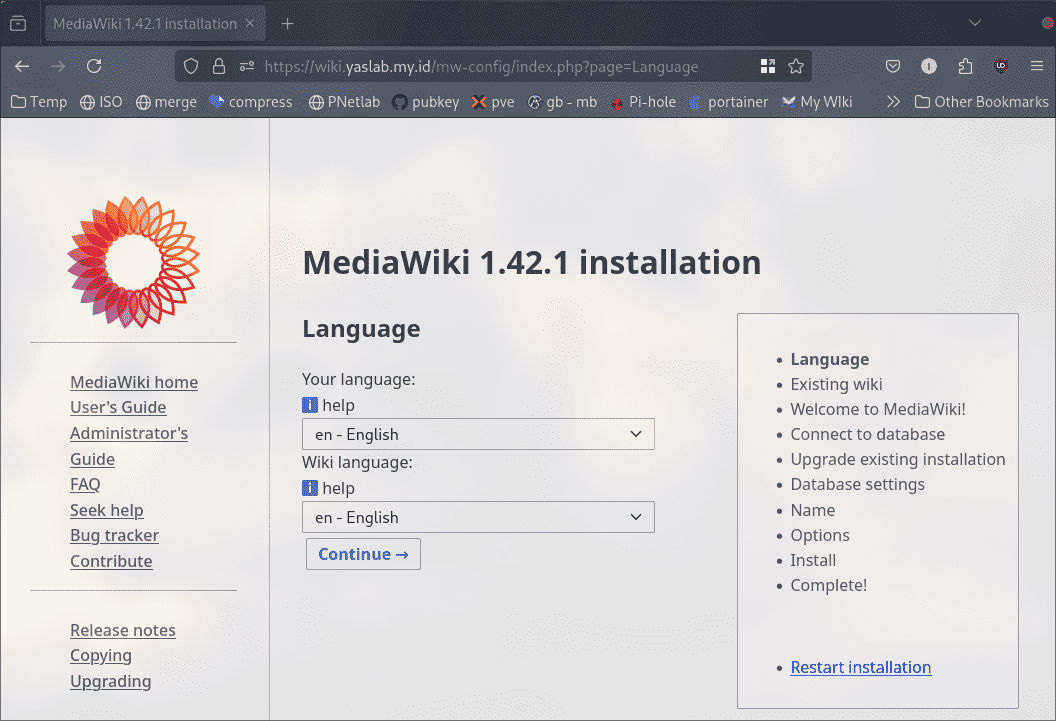Open the Upgrading link
1056x721 pixels.
pos(110,681)
